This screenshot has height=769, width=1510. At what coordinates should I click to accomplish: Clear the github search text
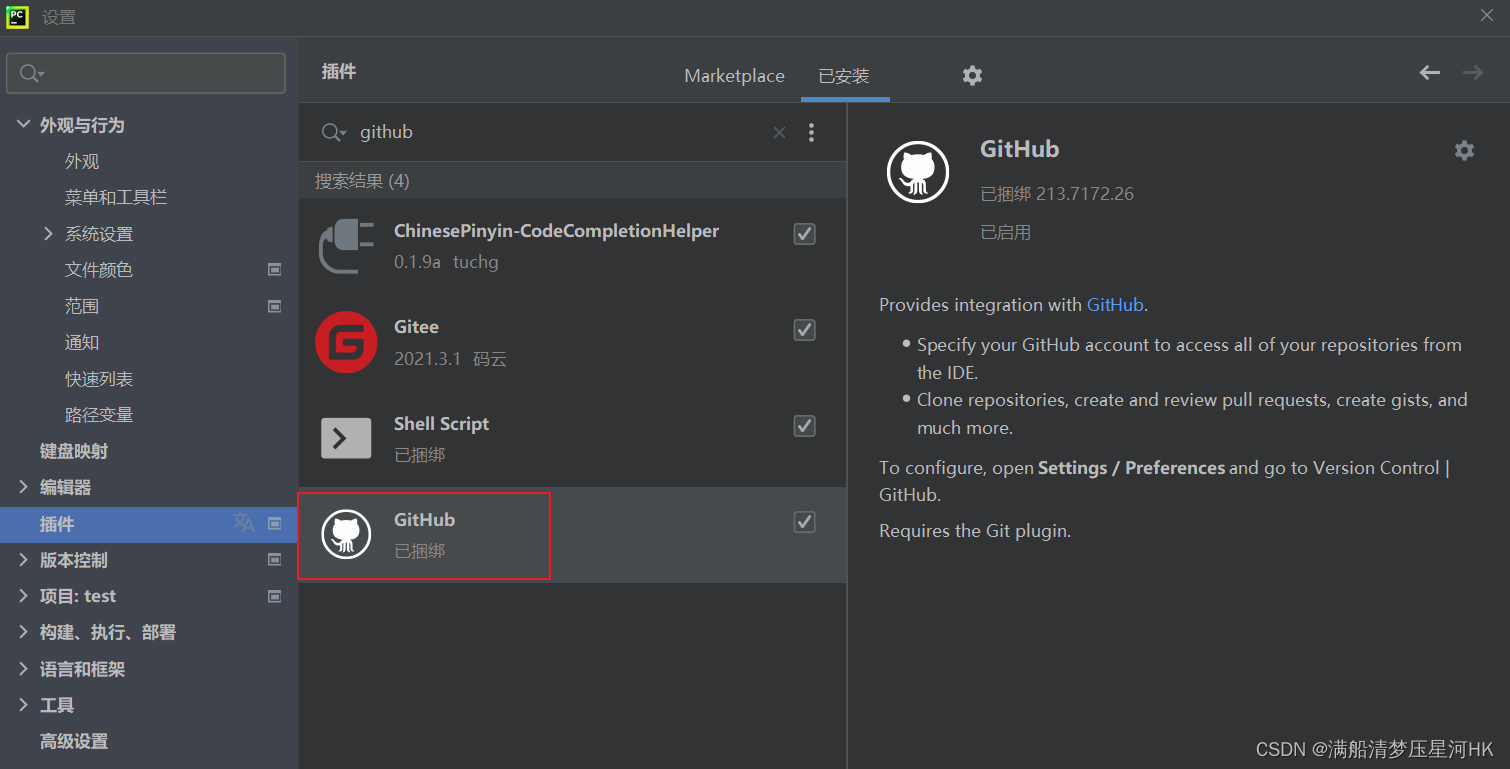point(779,132)
